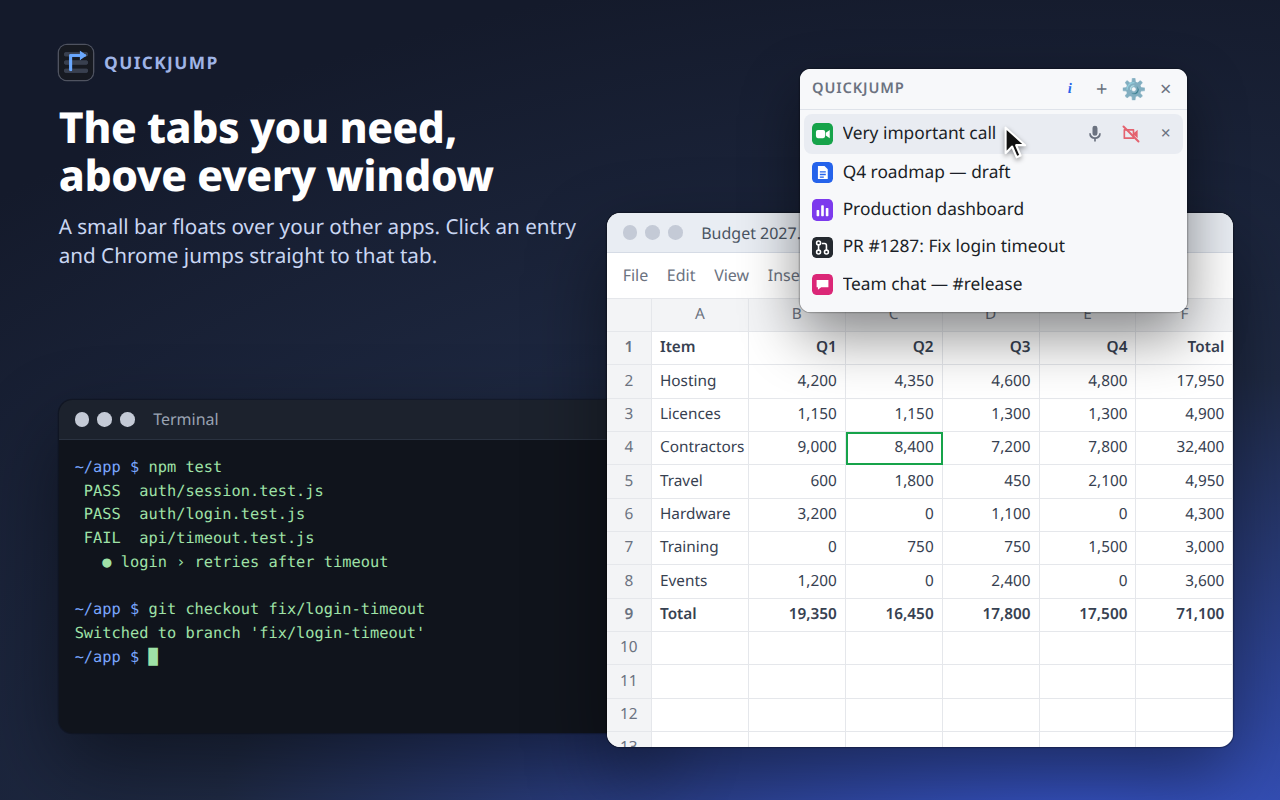Click the Terminal window title
1280x800 pixels.
coord(186,420)
